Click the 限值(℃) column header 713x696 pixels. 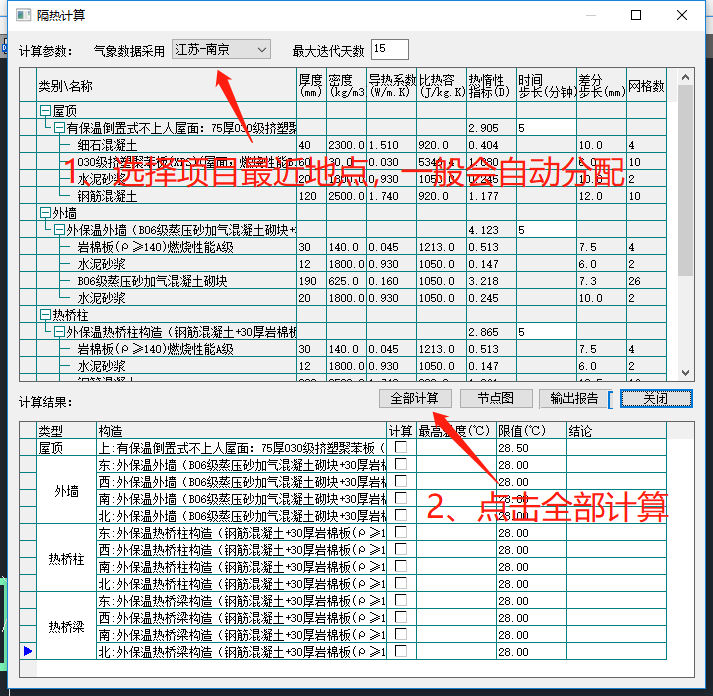tap(532, 430)
